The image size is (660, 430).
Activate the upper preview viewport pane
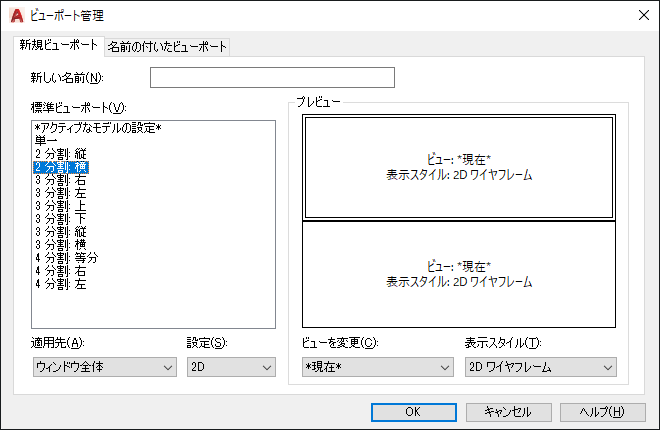pos(459,167)
